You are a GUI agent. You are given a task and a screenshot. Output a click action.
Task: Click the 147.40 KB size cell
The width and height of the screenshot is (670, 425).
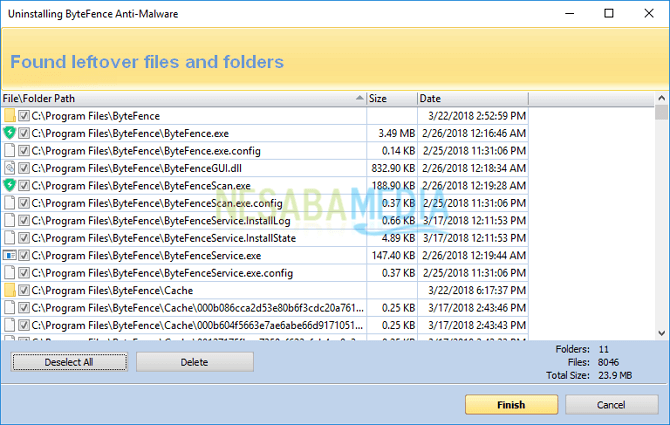tap(393, 255)
